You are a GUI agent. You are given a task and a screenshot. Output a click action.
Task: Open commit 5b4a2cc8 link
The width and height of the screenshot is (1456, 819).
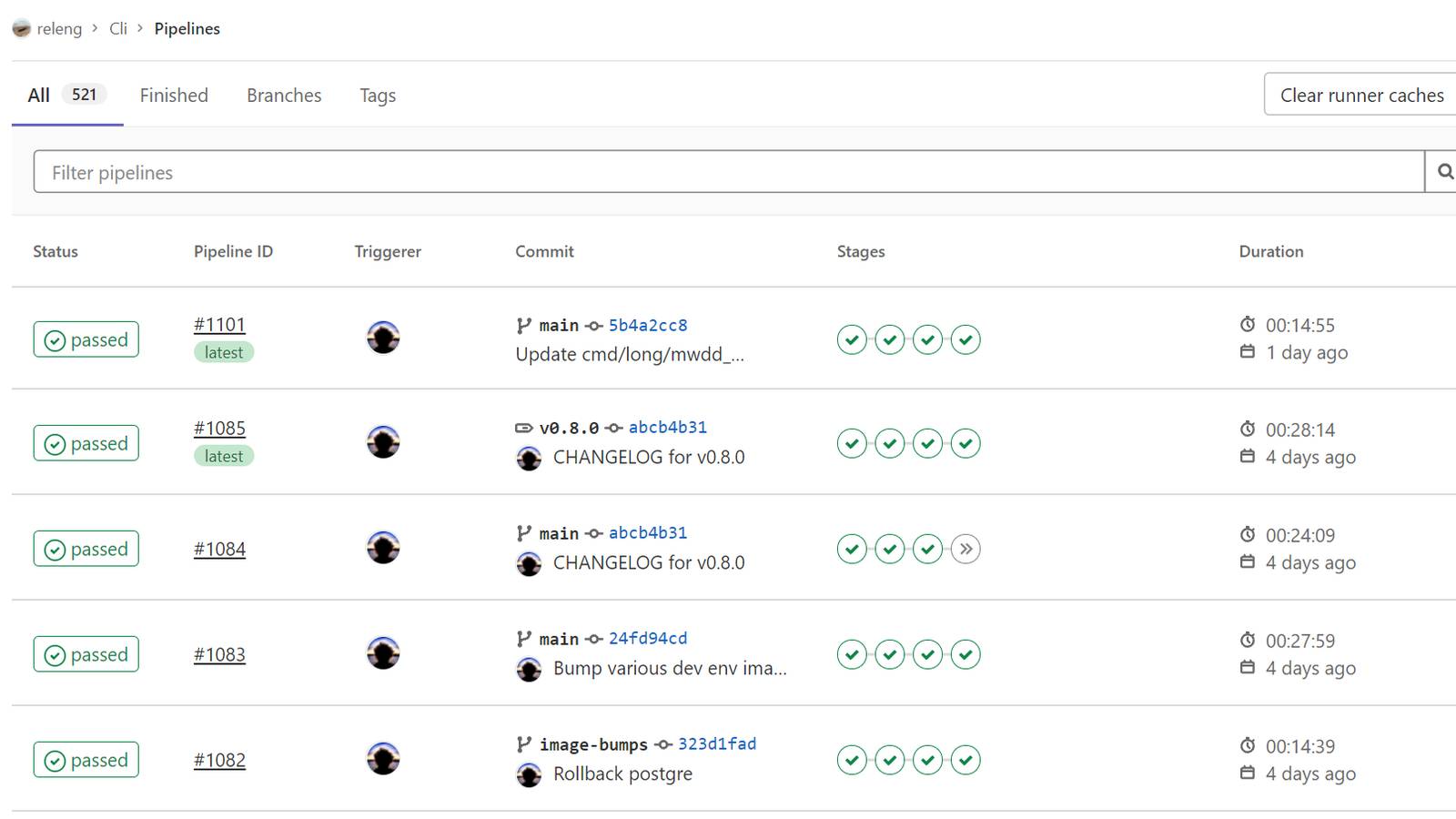(x=648, y=325)
